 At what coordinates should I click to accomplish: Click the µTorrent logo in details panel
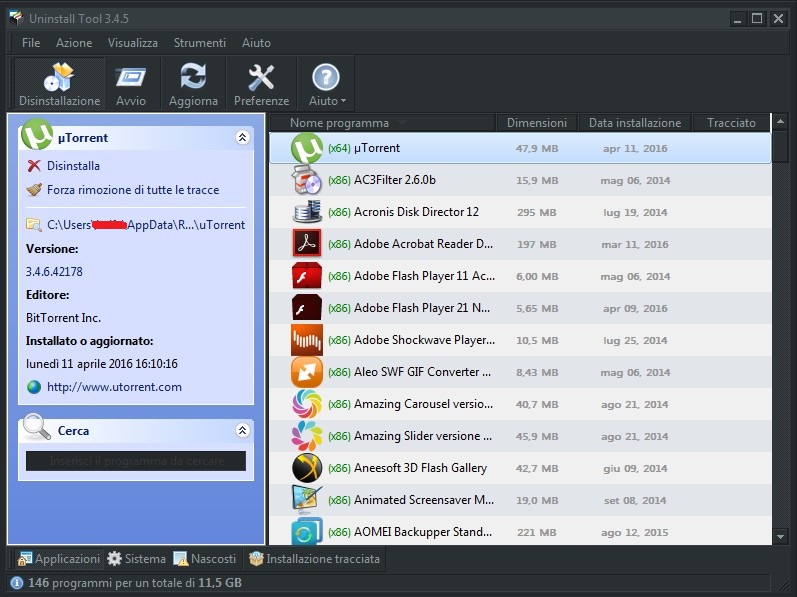[x=37, y=134]
